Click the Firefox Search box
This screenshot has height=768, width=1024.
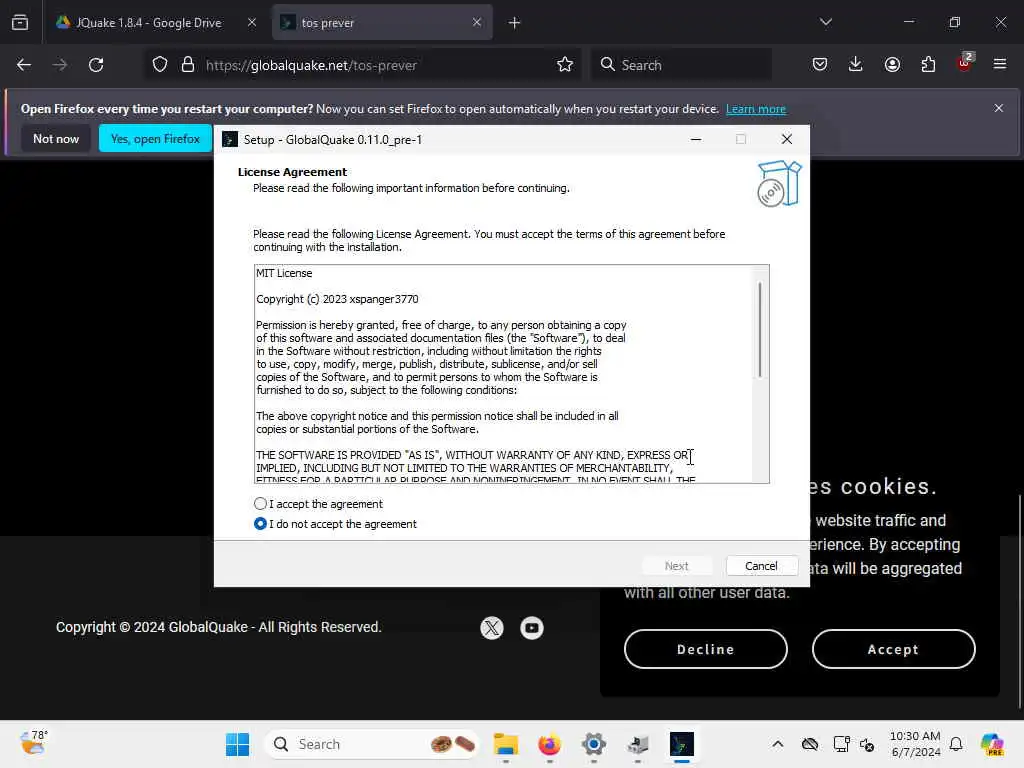(682, 65)
